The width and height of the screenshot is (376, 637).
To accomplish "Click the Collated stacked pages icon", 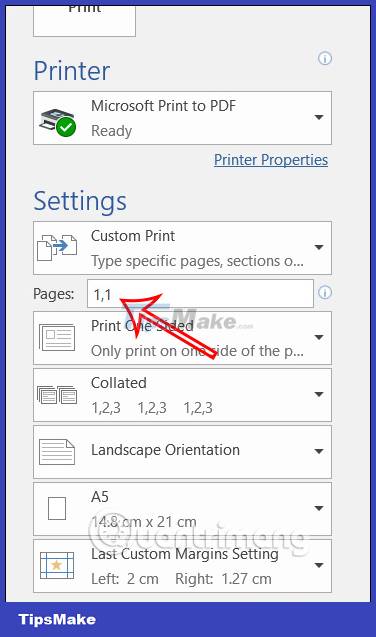I will click(x=57, y=394).
